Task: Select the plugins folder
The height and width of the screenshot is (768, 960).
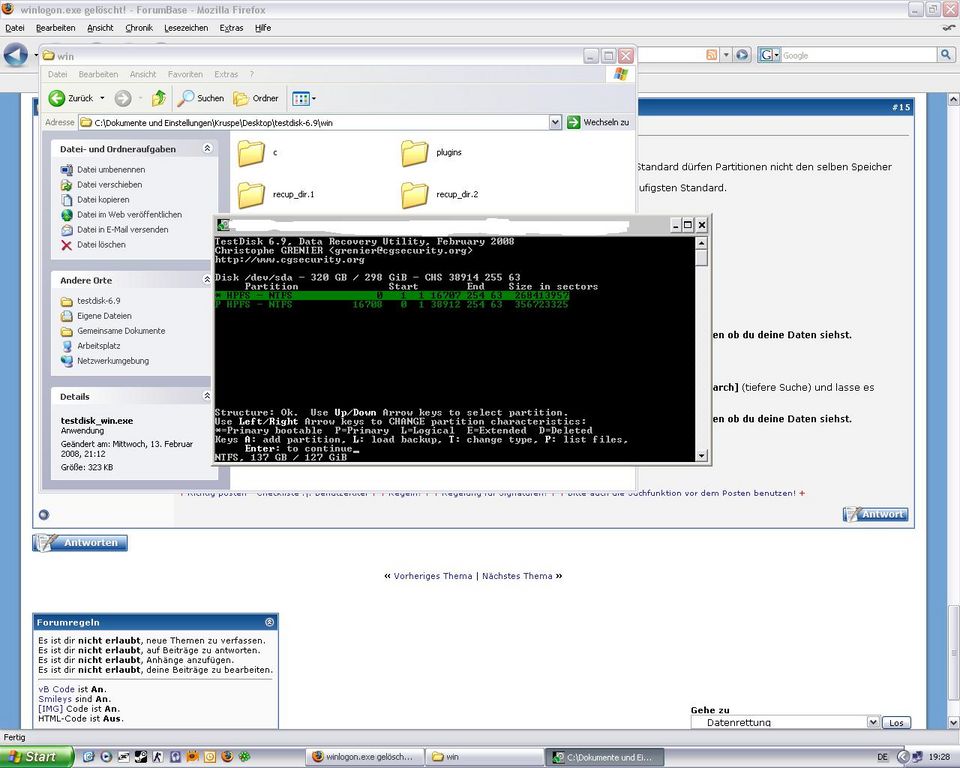Action: tap(432, 152)
